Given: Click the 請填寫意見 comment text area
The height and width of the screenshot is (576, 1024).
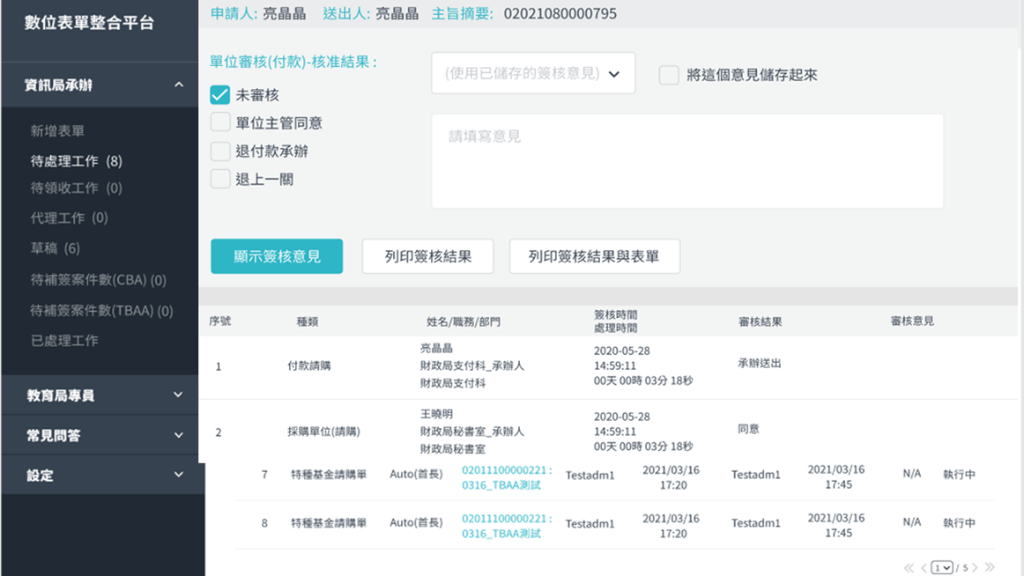Looking at the screenshot, I should 687,161.
